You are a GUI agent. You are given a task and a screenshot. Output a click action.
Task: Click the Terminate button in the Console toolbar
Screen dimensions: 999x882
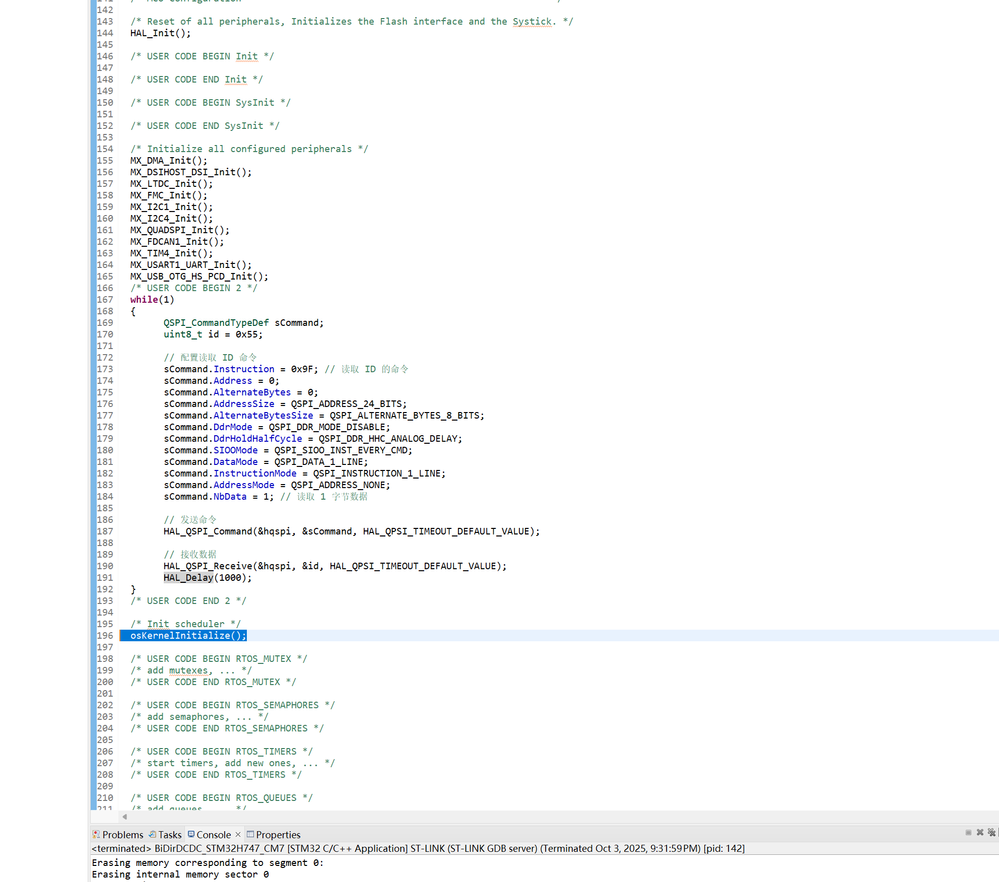968,832
